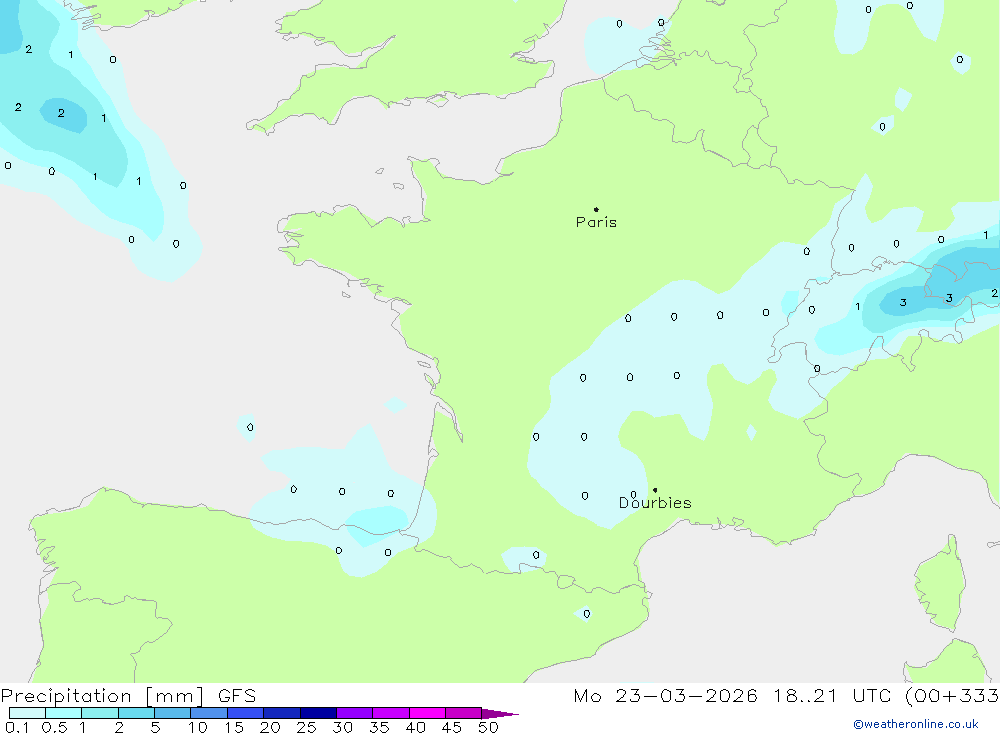This screenshot has height=733, width=1000.
Task: Pick the 5–10 mm light blue legend swatch
Action: 172,713
